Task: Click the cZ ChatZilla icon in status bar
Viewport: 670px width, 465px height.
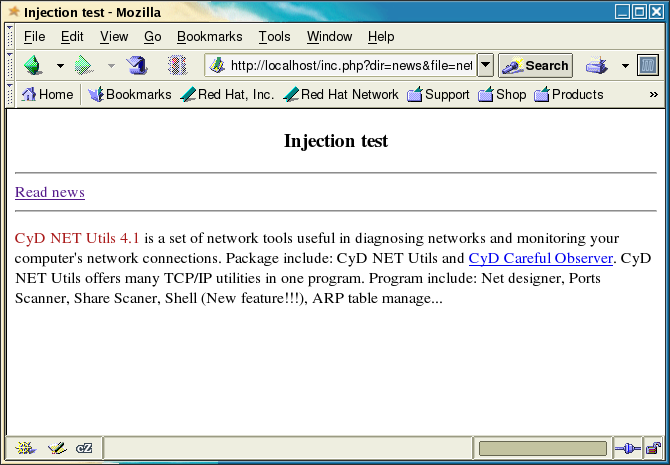Action: pyautogui.click(x=84, y=448)
